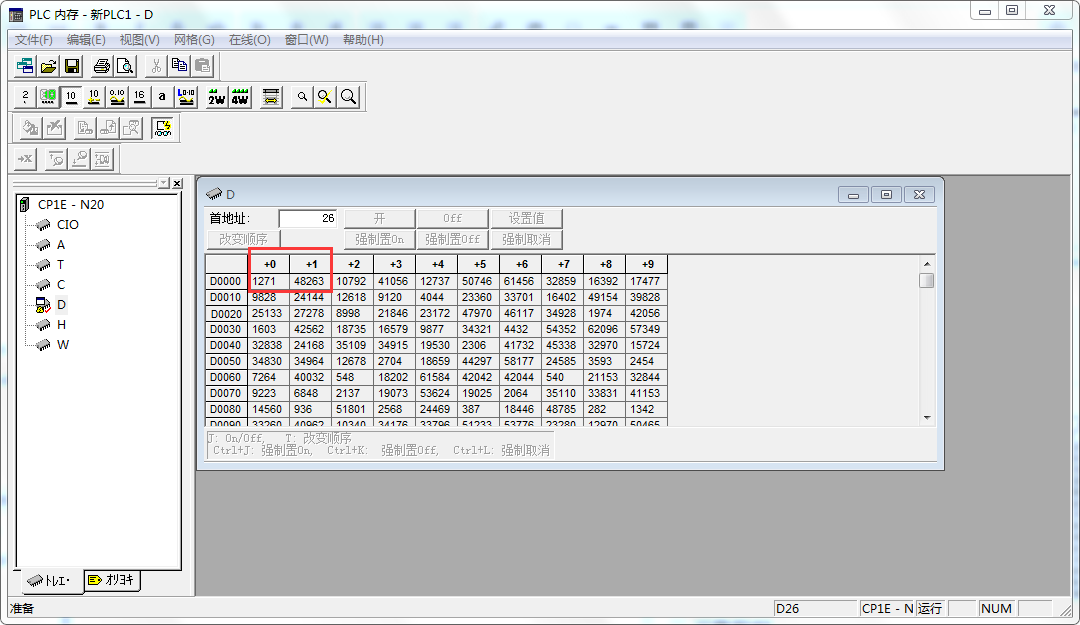Image resolution: width=1080 pixels, height=625 pixels.
Task: Click the yellow tag tab below the tree
Action: tap(112, 580)
